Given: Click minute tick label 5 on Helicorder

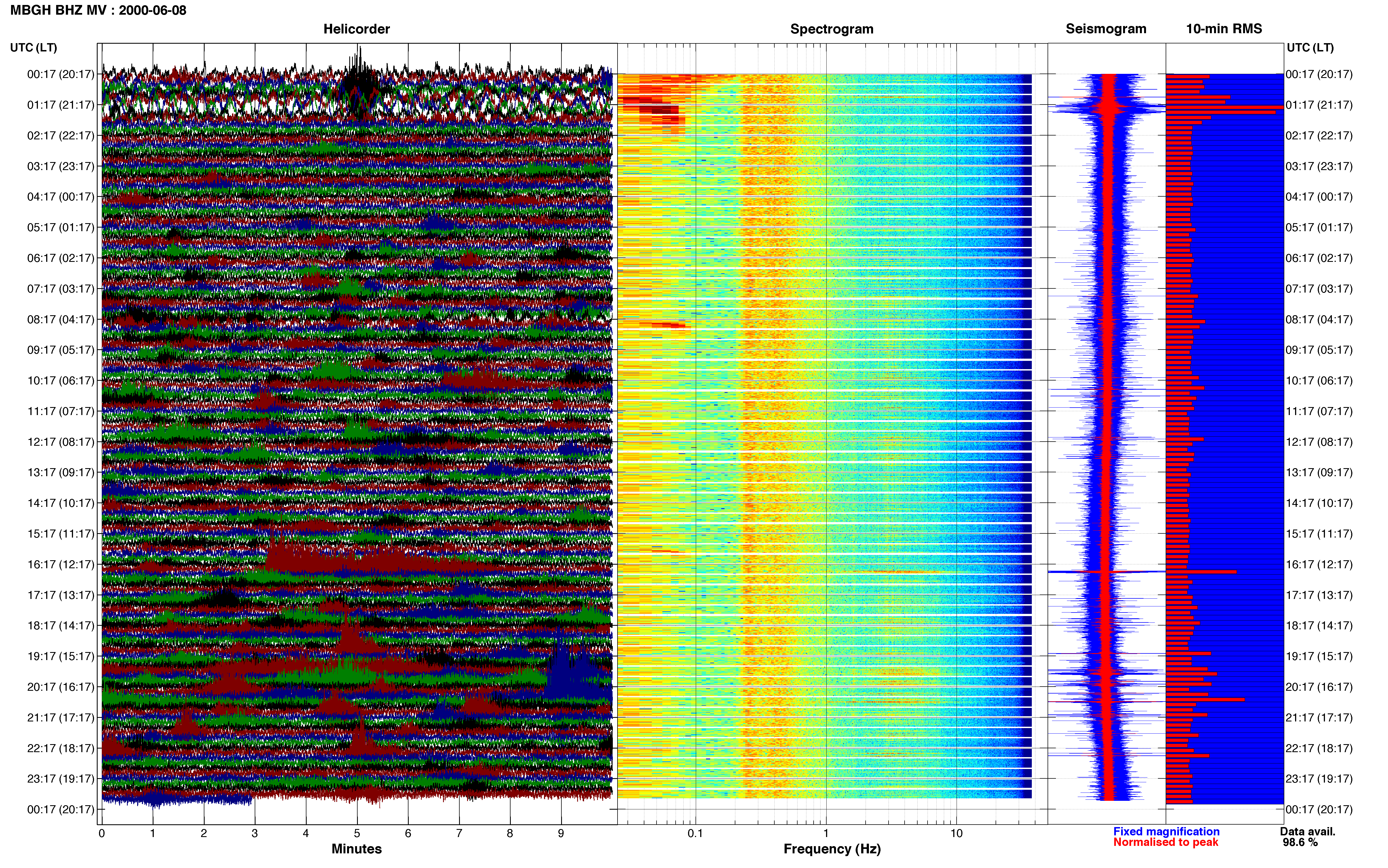Looking at the screenshot, I should point(357,833).
